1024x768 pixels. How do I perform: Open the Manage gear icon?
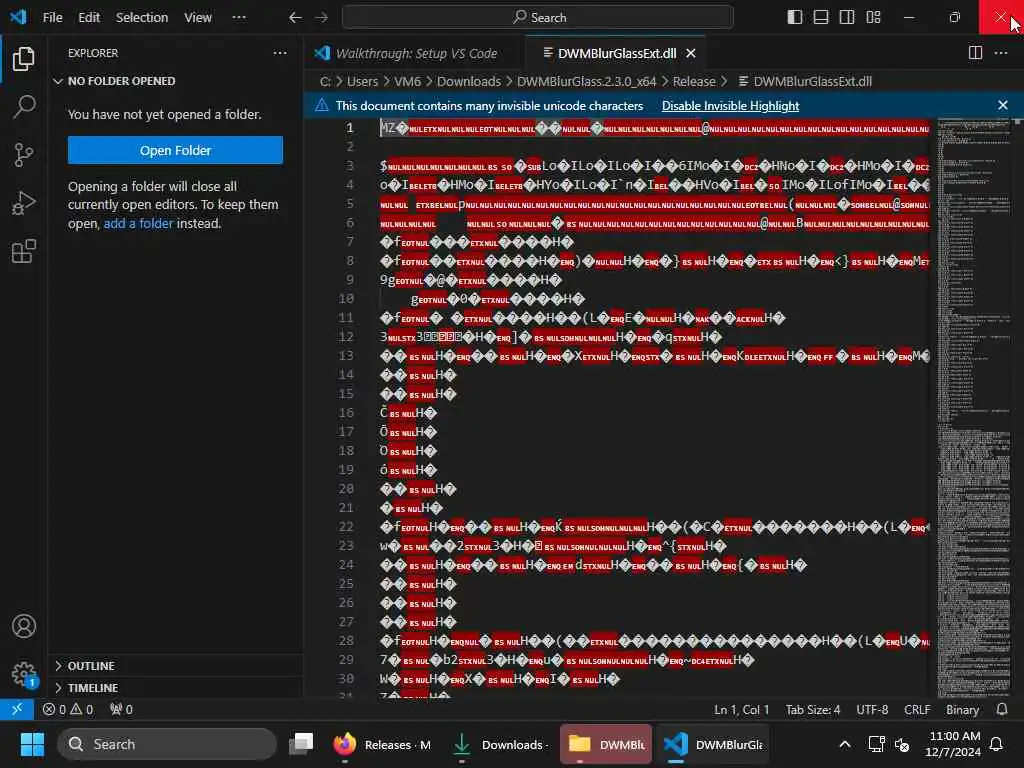(24, 673)
